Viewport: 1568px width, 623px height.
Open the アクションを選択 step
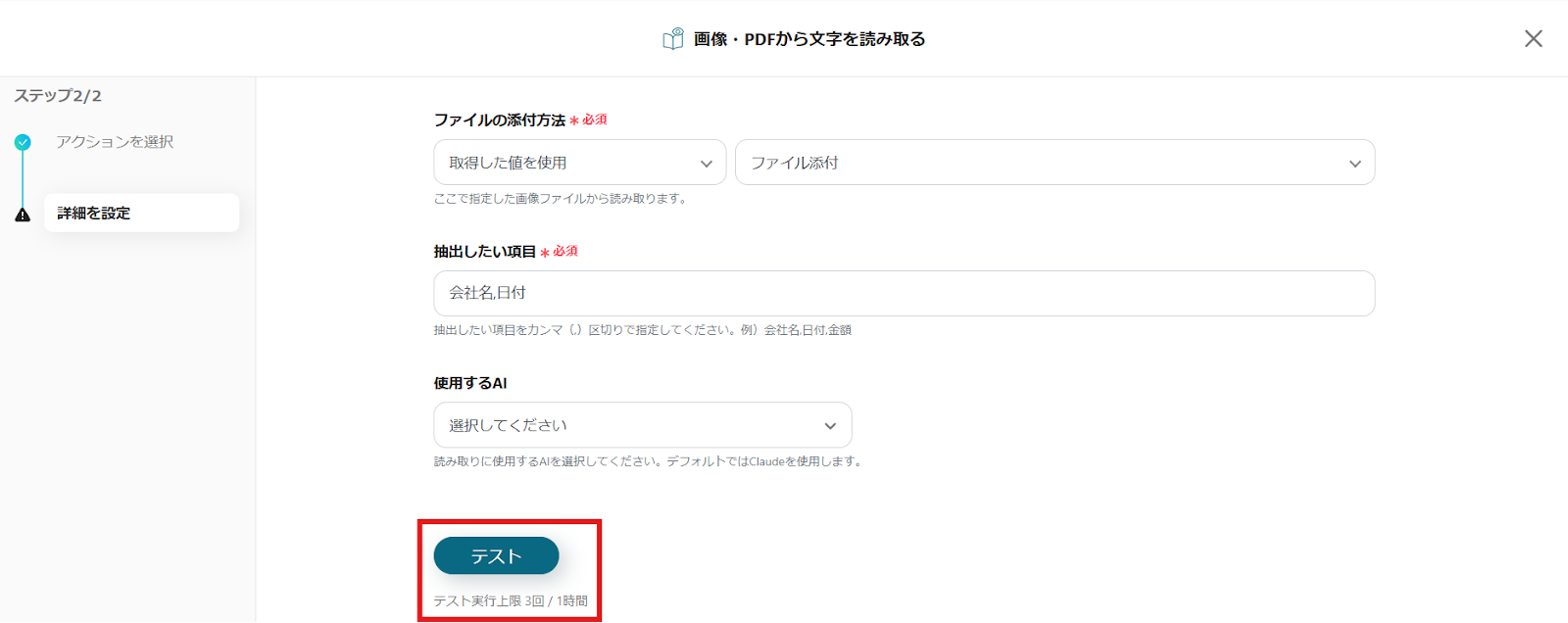(115, 142)
